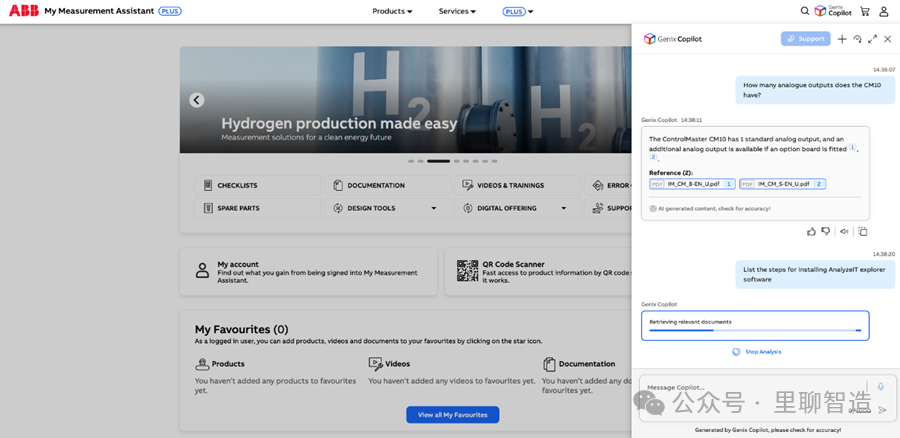900x438 pixels.
Task: Go to previous banner slide
Action: pyautogui.click(x=196, y=100)
